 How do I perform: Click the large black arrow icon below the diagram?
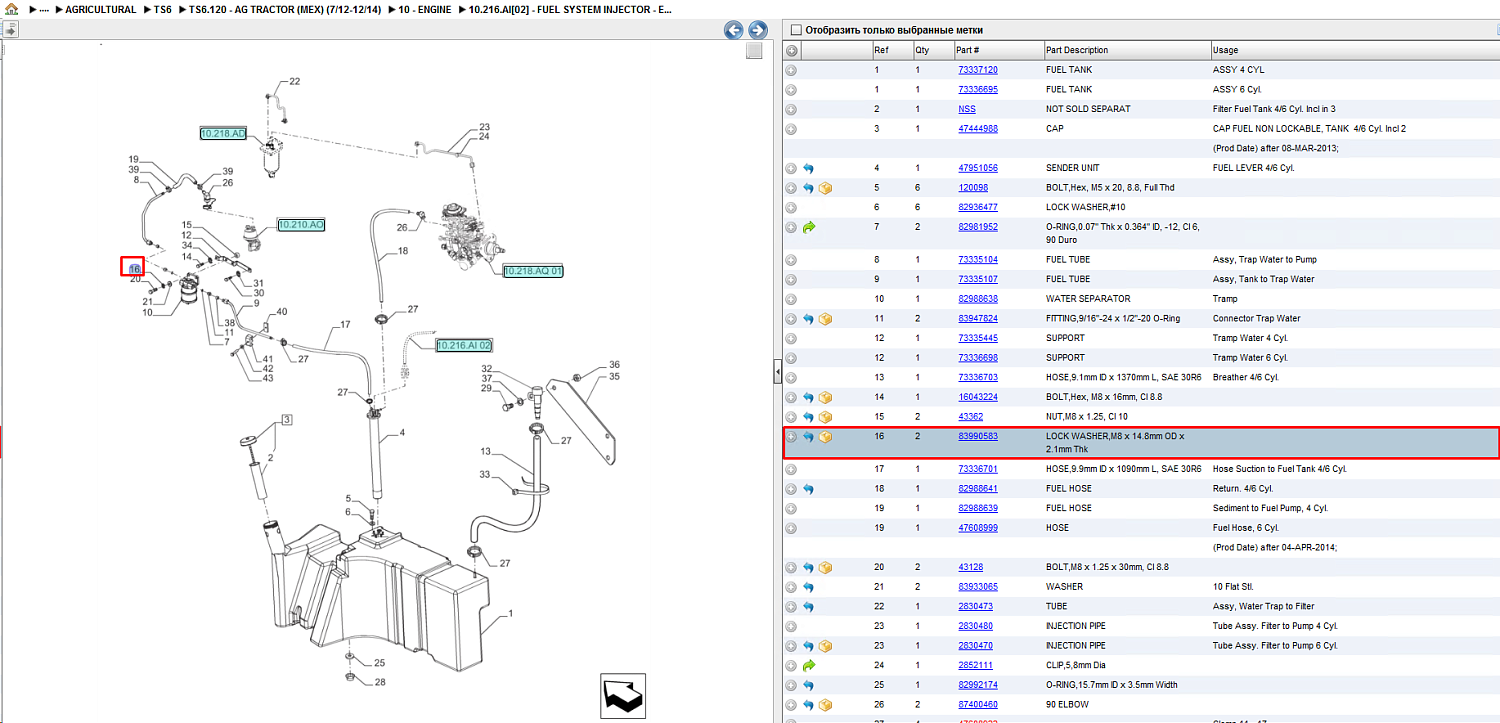pos(623,695)
